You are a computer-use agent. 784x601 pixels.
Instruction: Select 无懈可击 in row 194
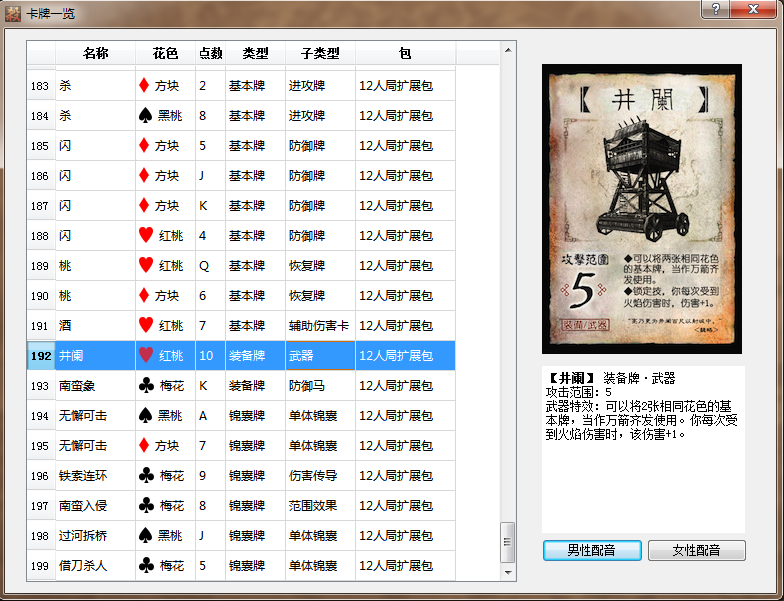pyautogui.click(x=83, y=416)
